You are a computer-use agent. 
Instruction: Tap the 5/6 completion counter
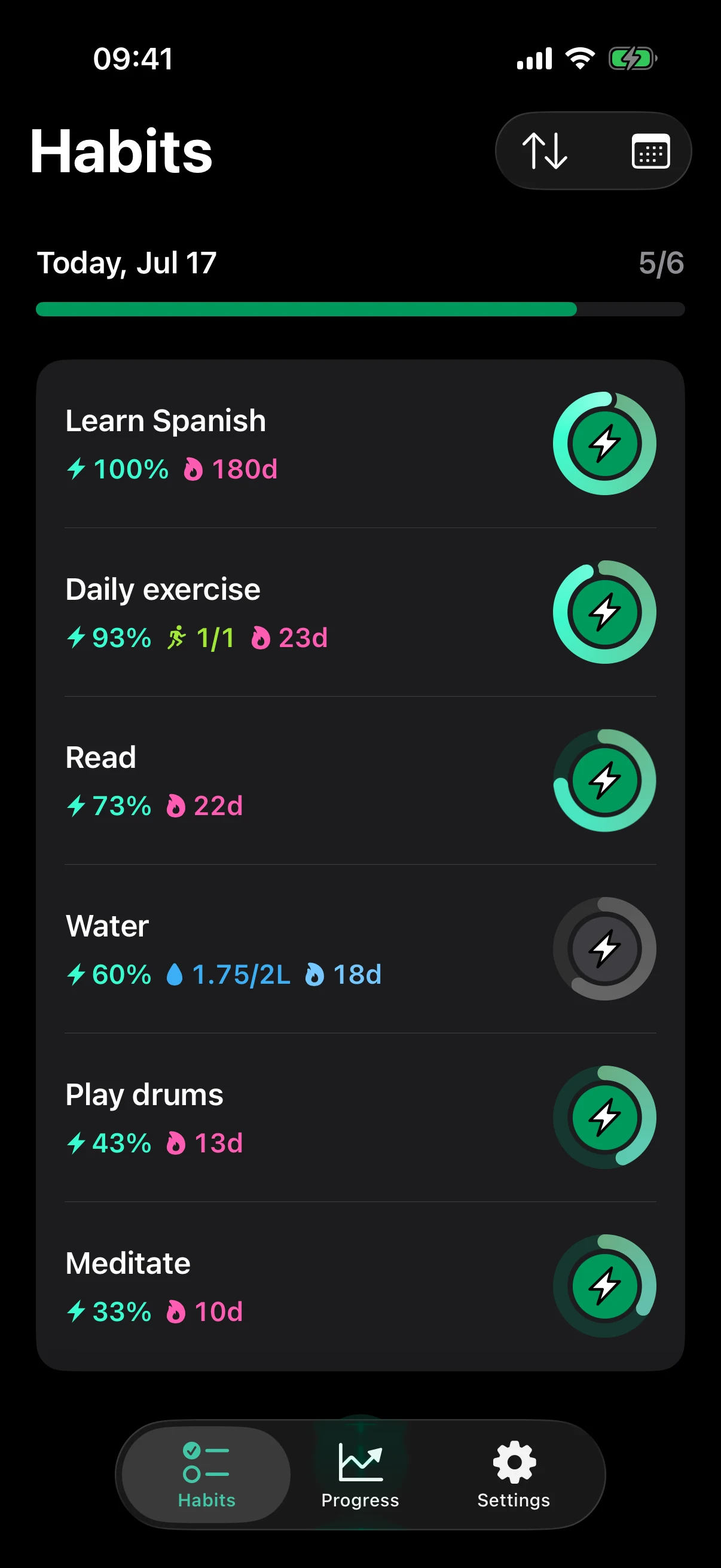point(661,263)
